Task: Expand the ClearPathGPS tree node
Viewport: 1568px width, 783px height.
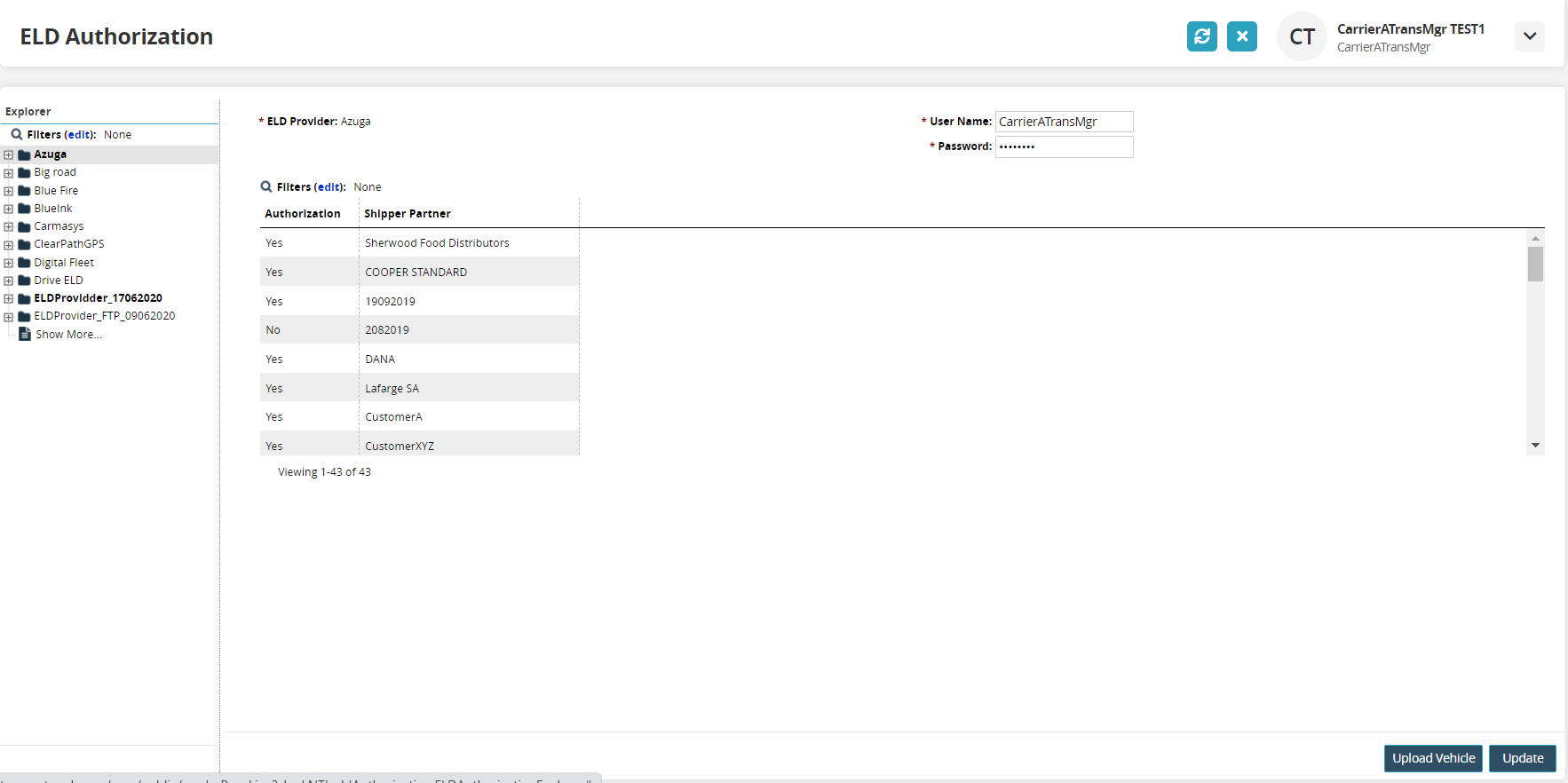Action: point(9,245)
